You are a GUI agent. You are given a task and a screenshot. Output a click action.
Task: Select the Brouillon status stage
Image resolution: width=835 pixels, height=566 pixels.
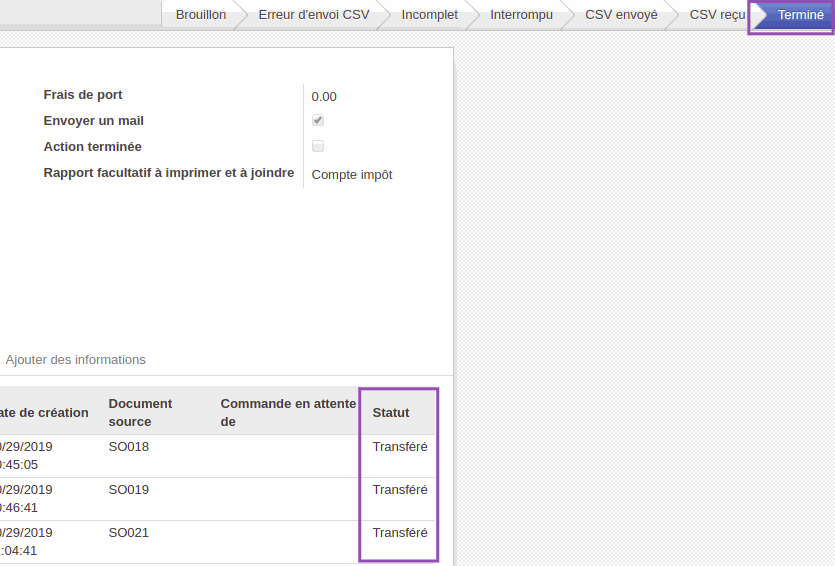point(201,15)
